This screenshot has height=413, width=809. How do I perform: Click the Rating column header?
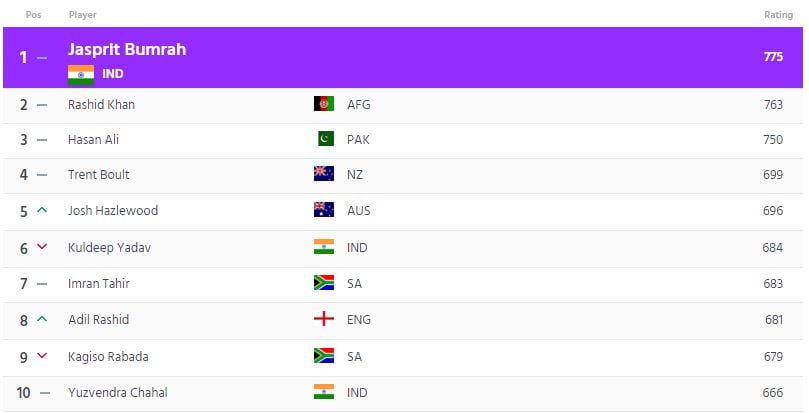click(778, 15)
